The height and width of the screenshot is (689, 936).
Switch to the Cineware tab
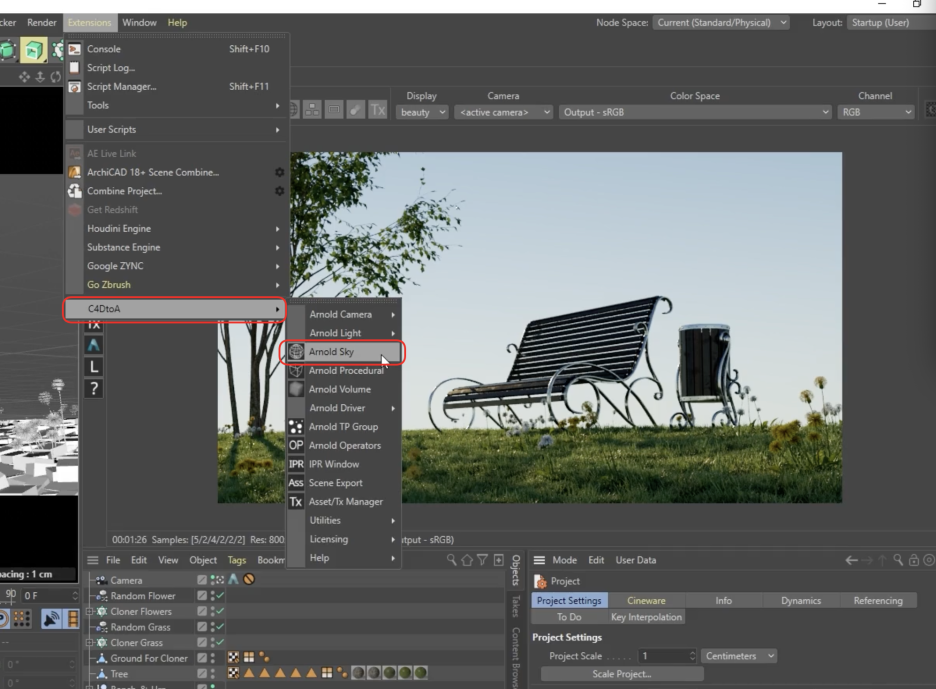pyautogui.click(x=646, y=601)
